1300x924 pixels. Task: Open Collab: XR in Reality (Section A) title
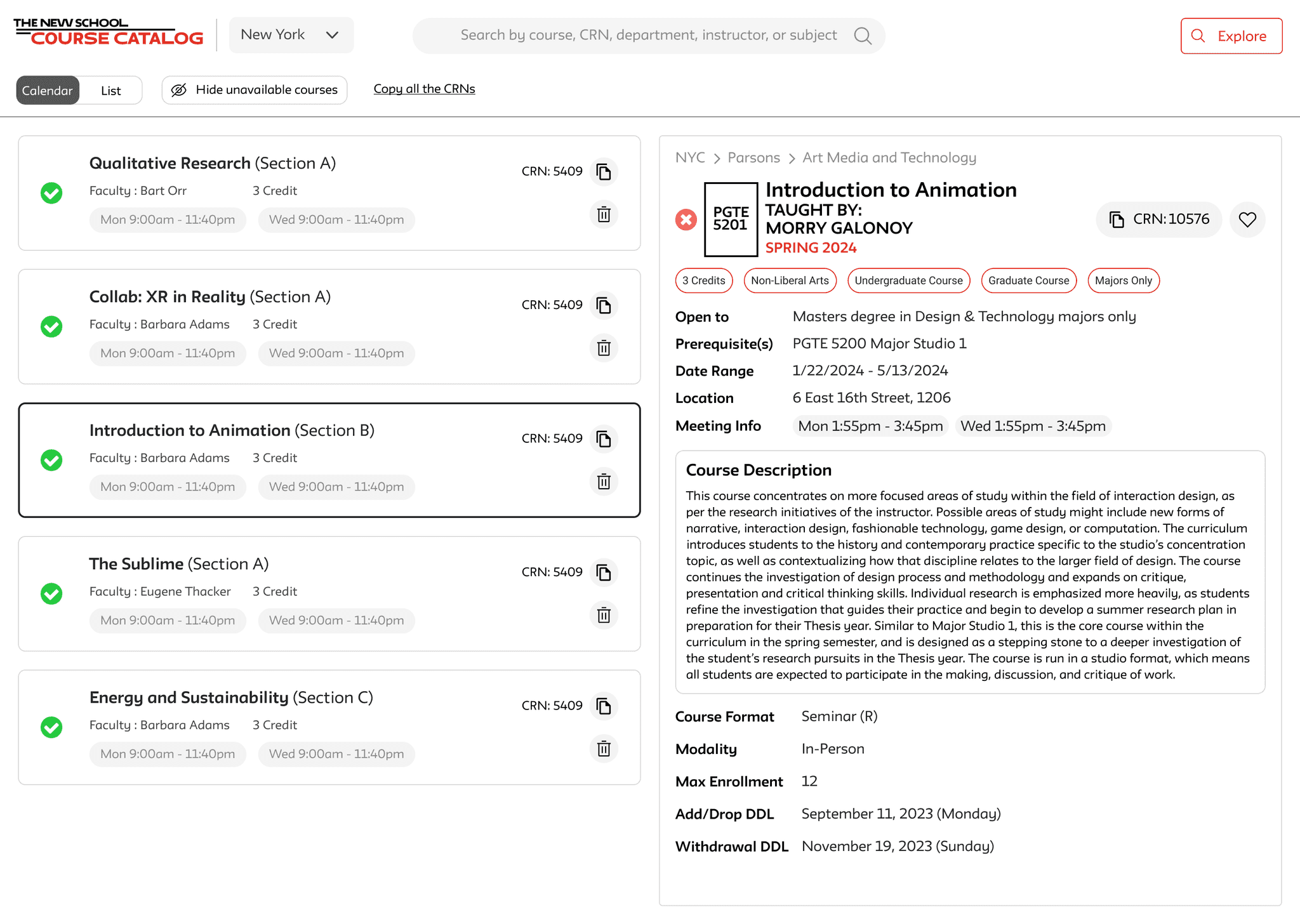pos(210,297)
